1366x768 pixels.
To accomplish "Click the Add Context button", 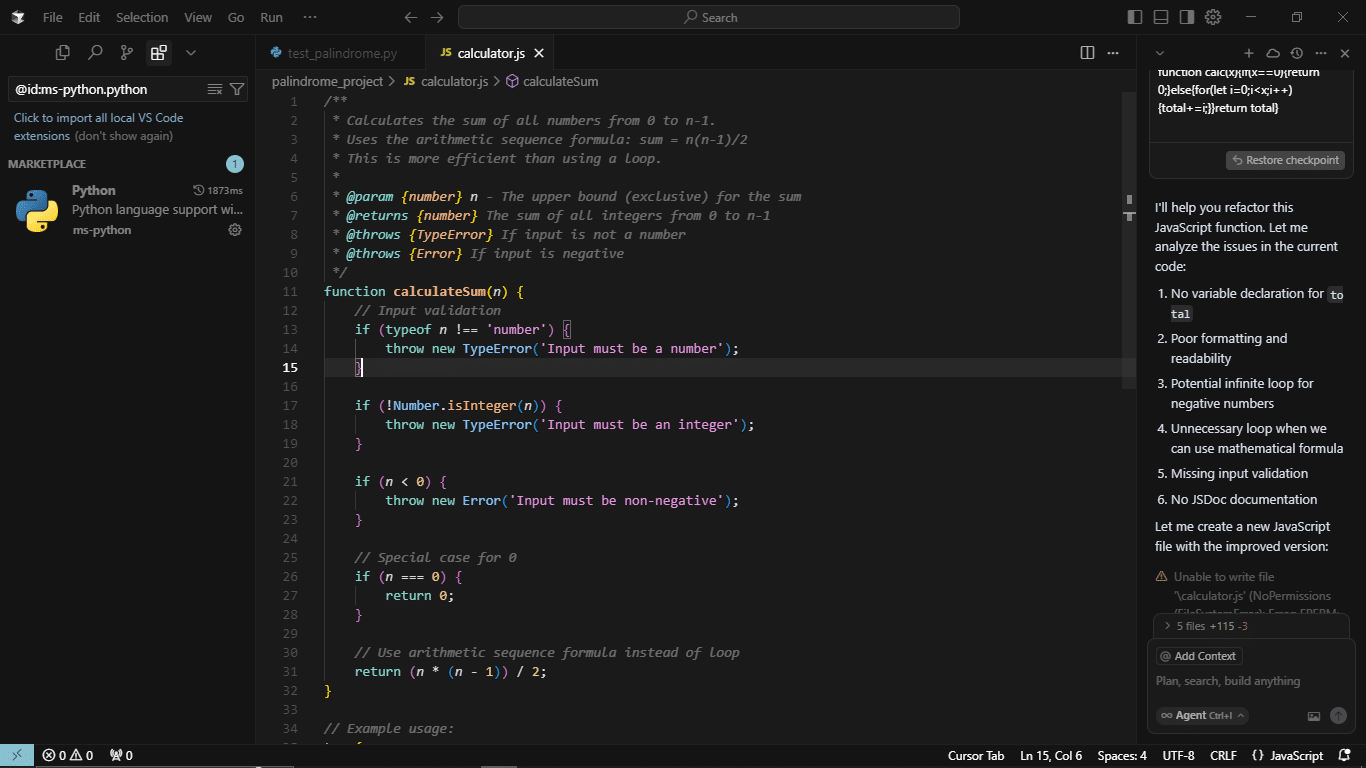I will tap(1198, 656).
